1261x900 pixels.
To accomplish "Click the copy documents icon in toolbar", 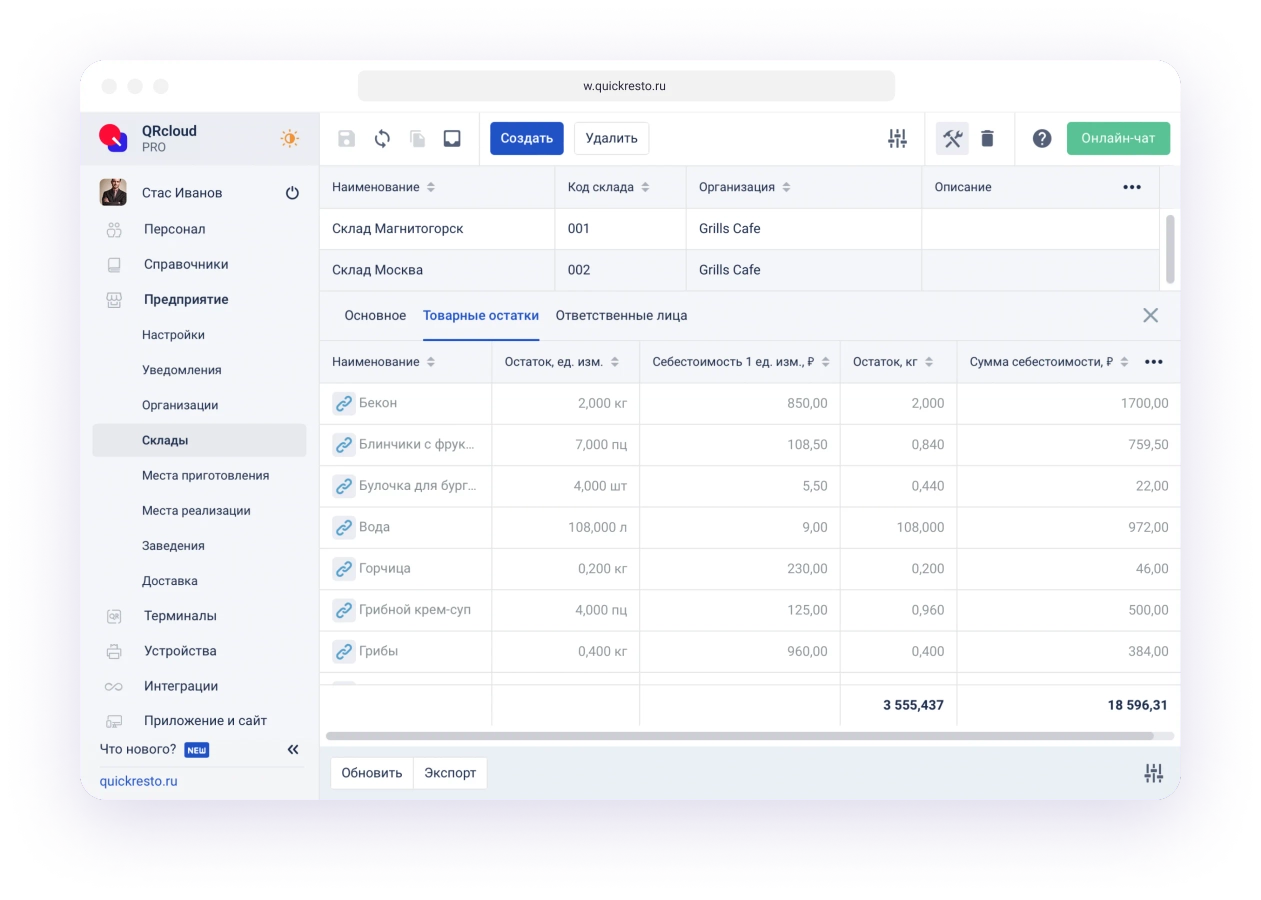I will [417, 139].
